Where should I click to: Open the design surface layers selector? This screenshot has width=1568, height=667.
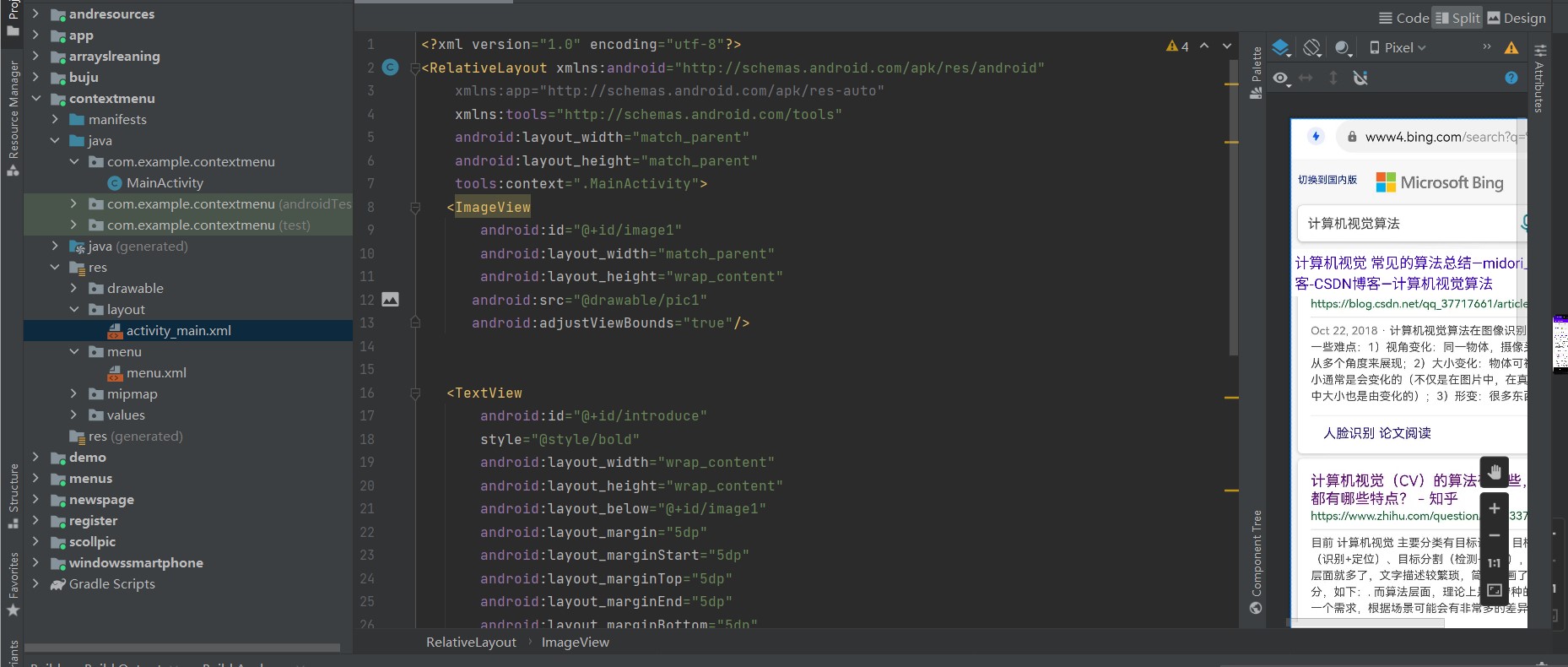click(x=1281, y=48)
